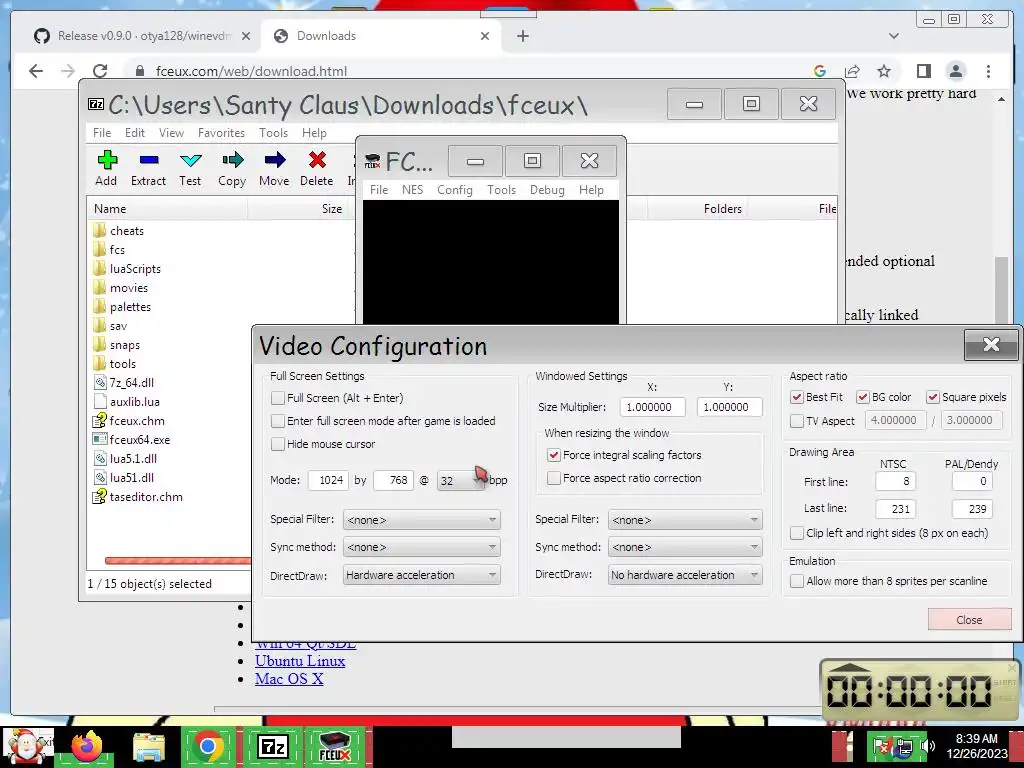Enable full screen mode after game loaded
Image resolution: width=1024 pixels, height=768 pixels.
tap(278, 421)
